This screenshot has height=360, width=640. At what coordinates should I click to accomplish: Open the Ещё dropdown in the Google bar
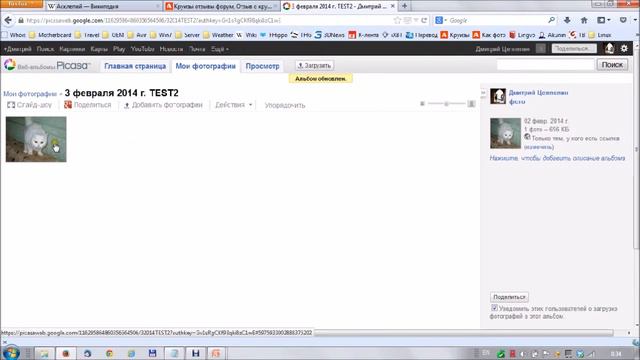pyautogui.click(x=220, y=49)
